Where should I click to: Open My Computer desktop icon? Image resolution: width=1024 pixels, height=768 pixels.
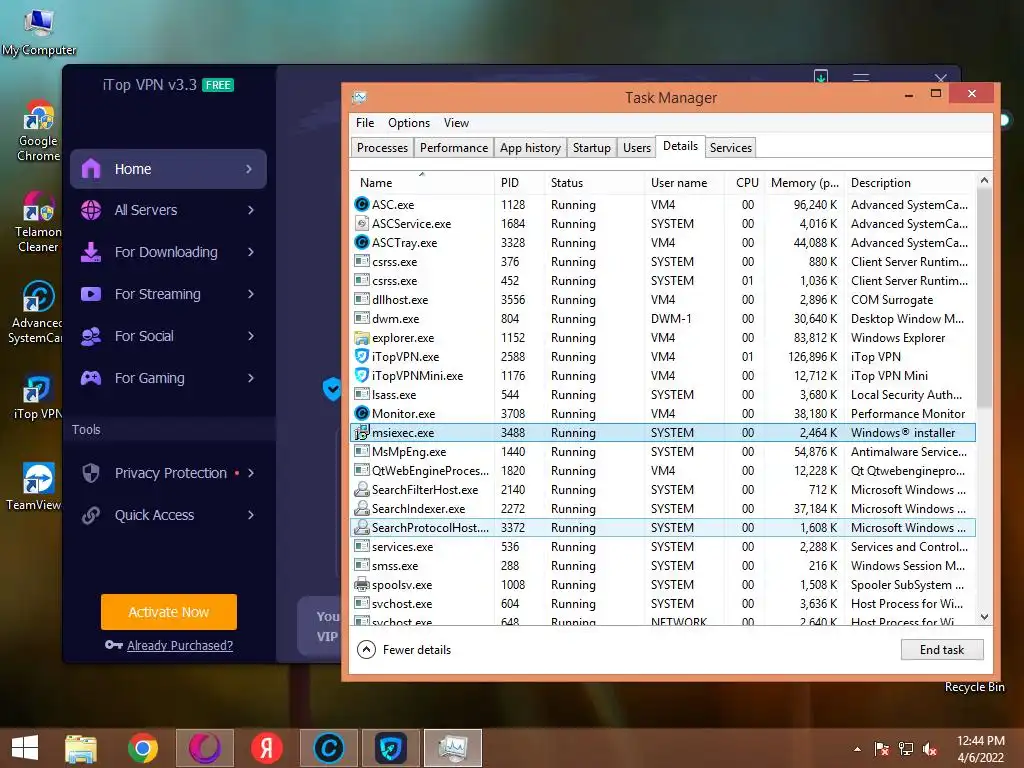pos(39,33)
